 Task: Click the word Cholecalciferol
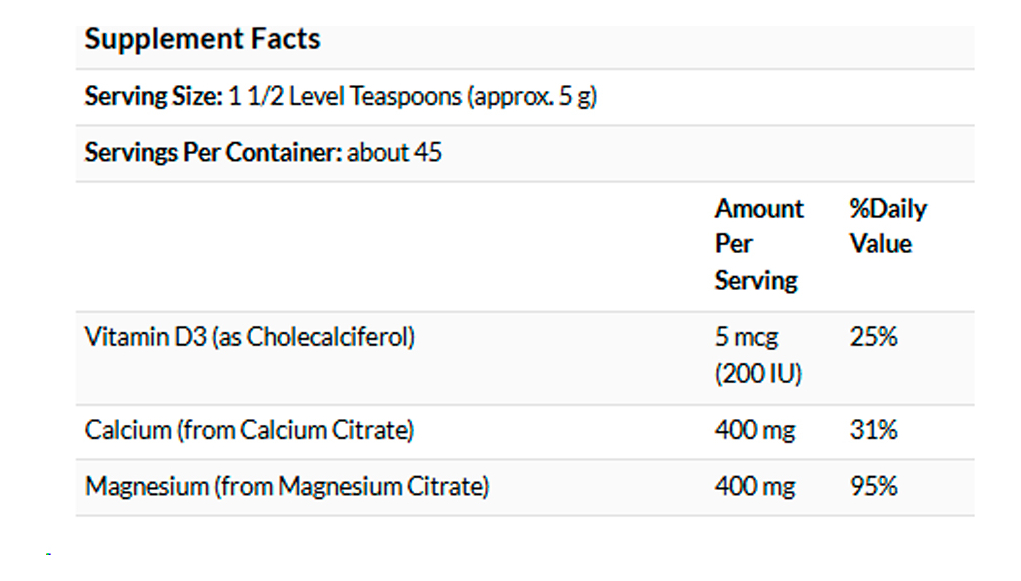pyautogui.click(x=327, y=337)
